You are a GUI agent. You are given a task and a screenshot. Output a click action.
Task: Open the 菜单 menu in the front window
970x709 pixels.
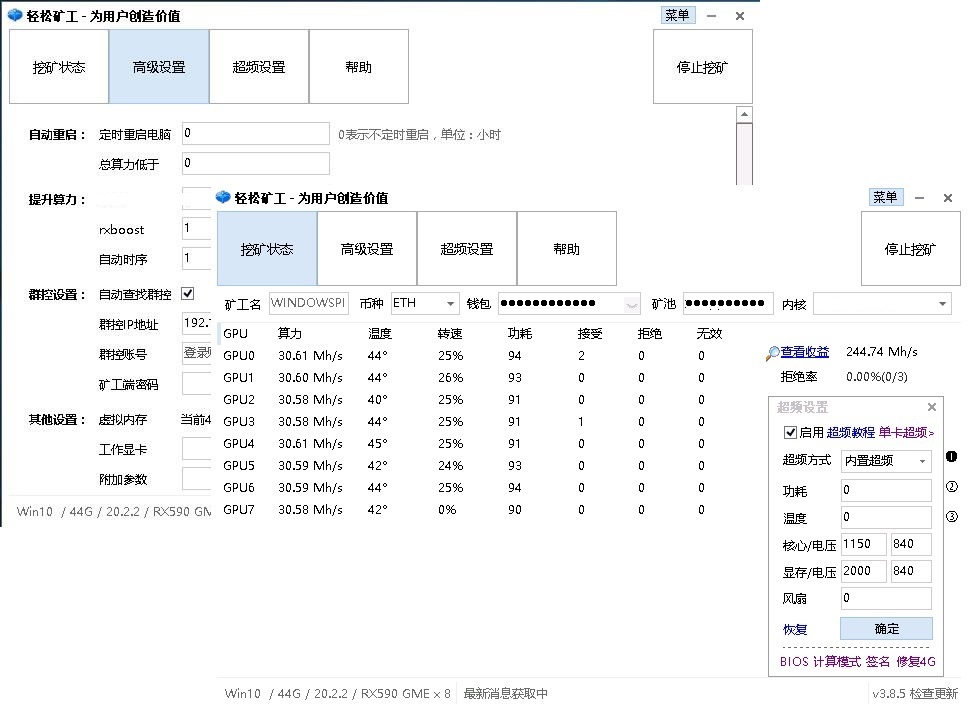(x=885, y=197)
